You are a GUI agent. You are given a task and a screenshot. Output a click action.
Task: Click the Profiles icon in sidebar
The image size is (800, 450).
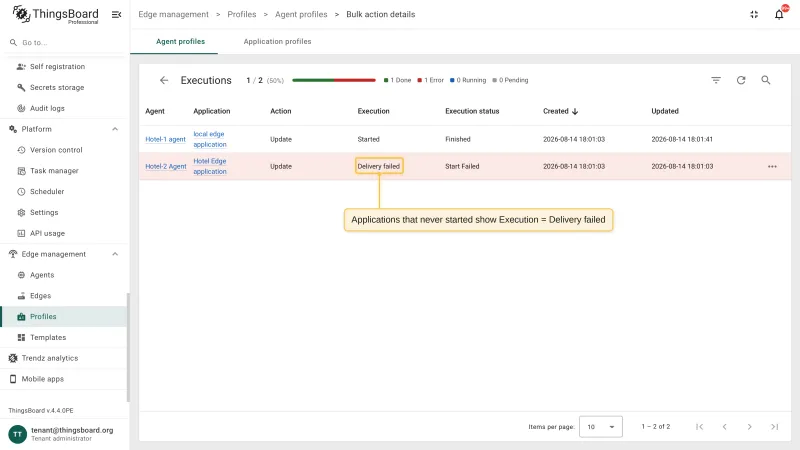(21, 317)
